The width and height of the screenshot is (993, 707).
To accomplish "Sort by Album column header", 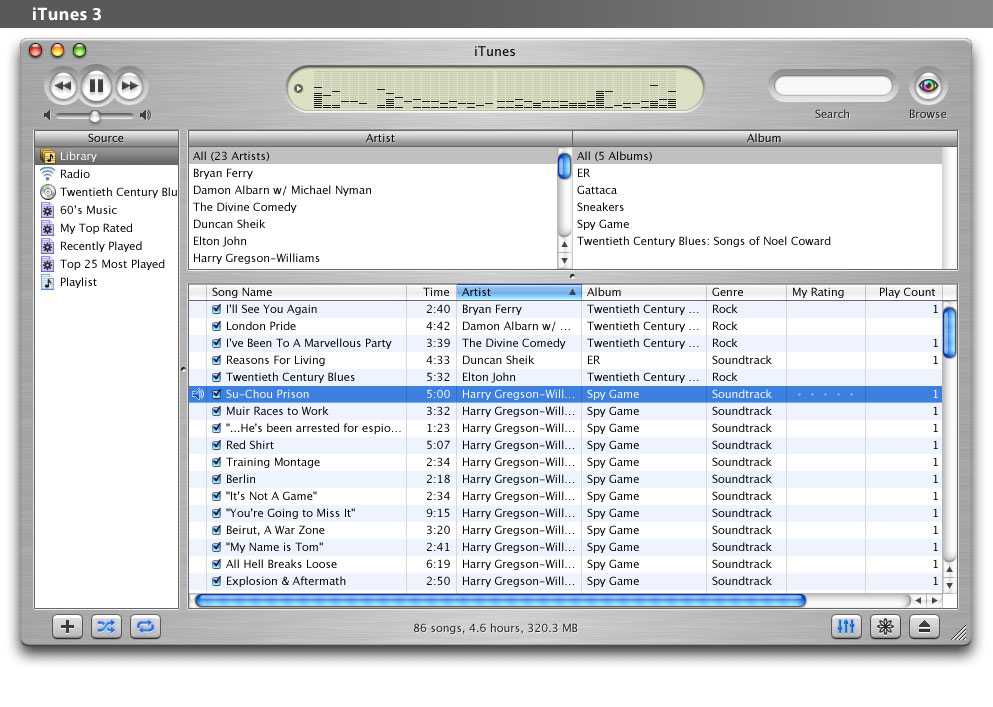I will (x=643, y=292).
